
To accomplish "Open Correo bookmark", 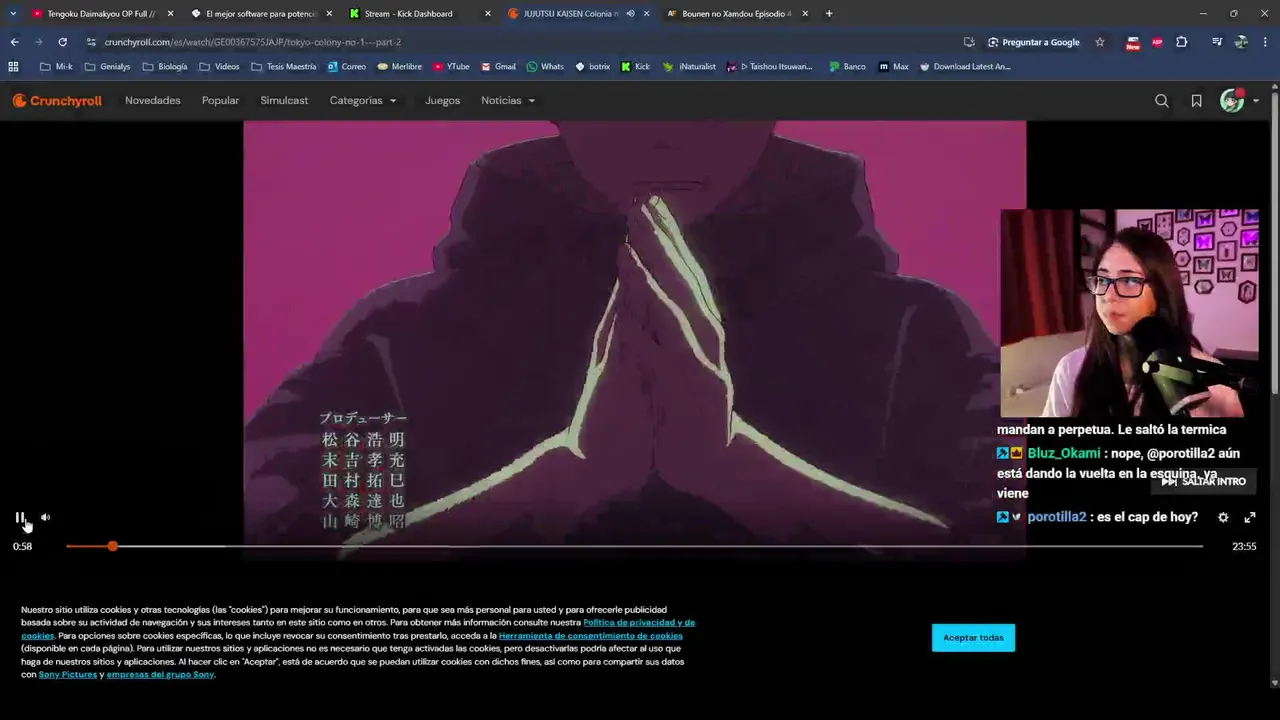I will [347, 67].
